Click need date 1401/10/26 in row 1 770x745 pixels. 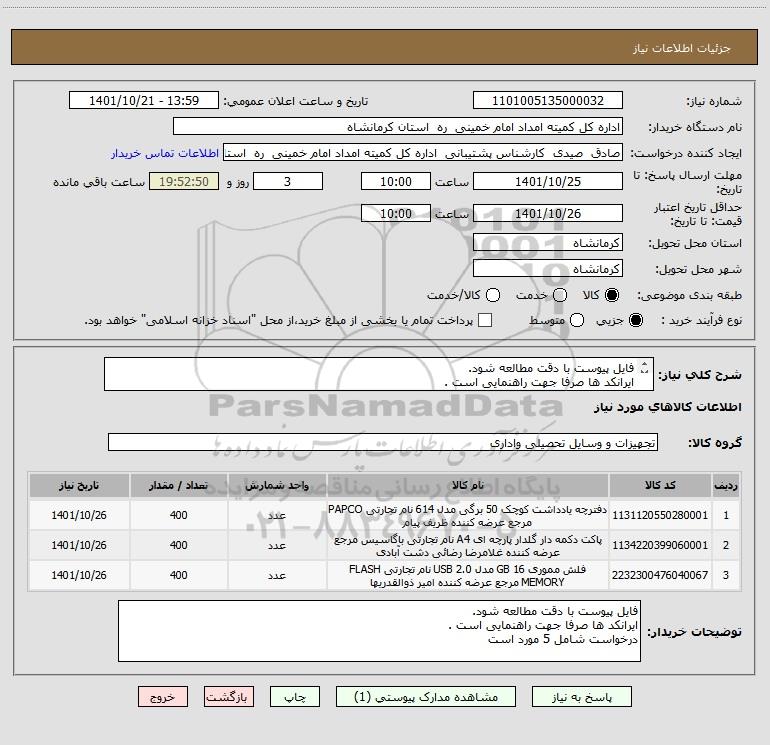click(x=79, y=515)
